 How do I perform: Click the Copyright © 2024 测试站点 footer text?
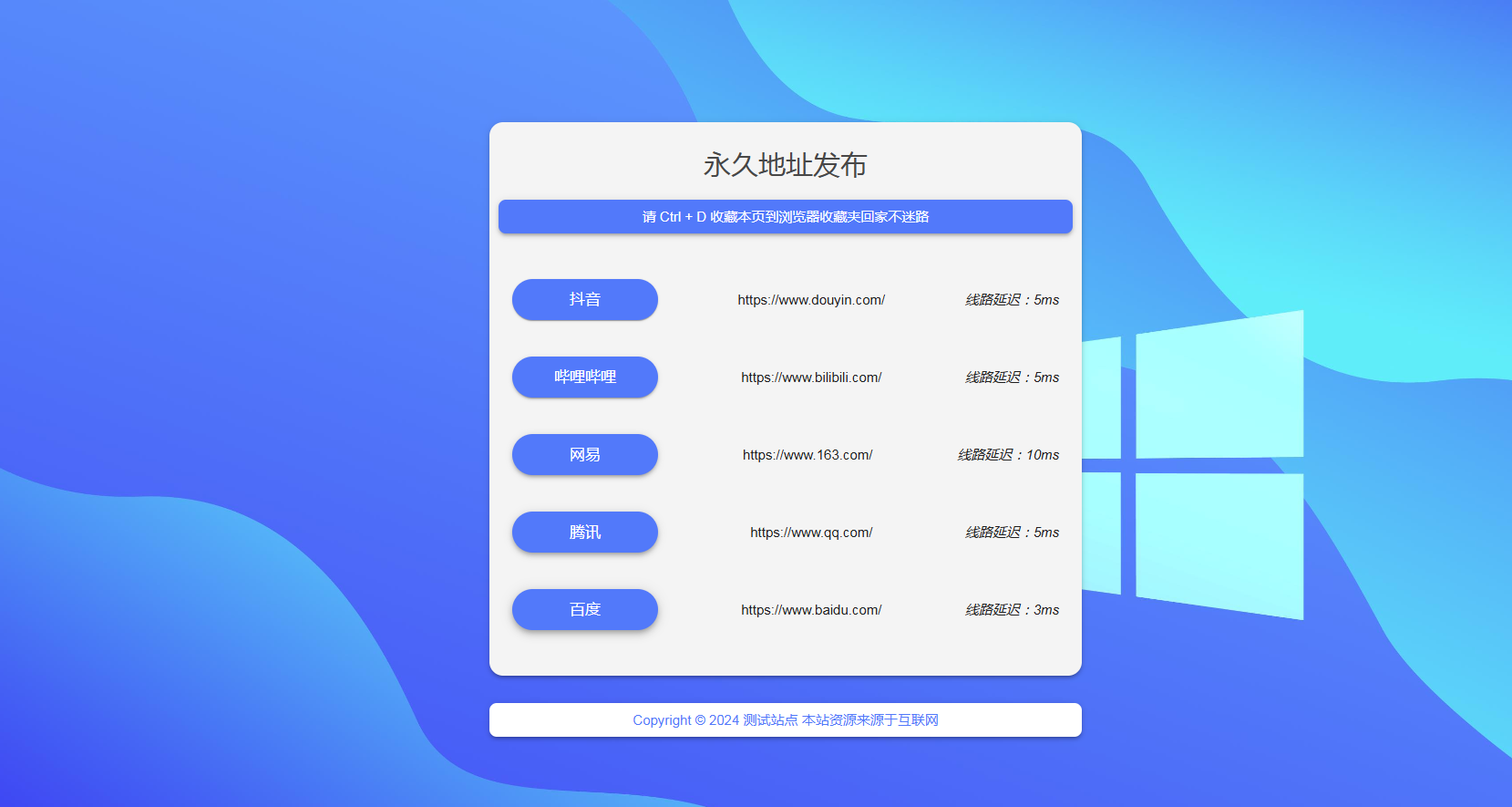[x=786, y=720]
